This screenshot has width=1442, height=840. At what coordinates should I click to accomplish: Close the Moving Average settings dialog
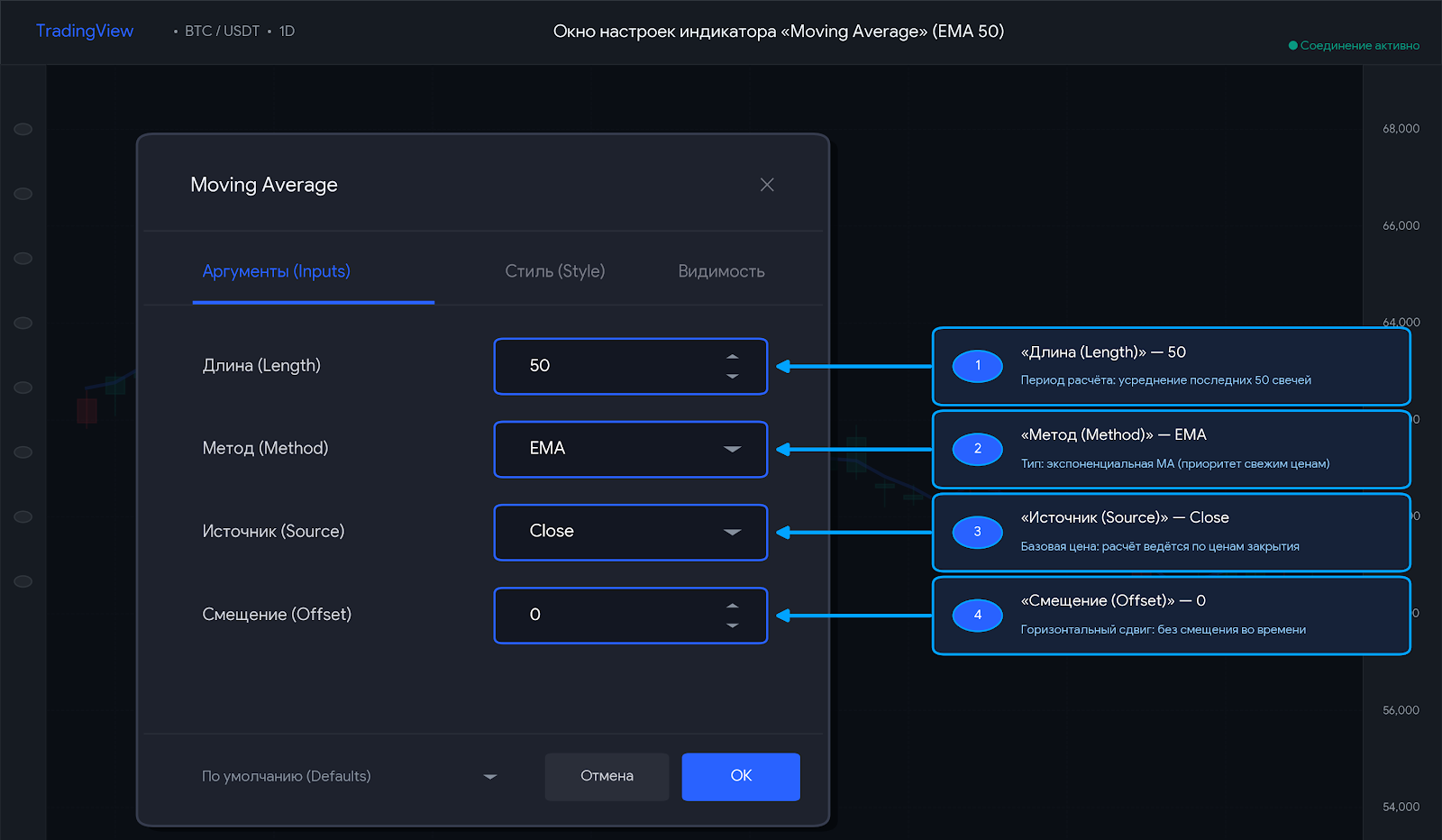pos(767,185)
